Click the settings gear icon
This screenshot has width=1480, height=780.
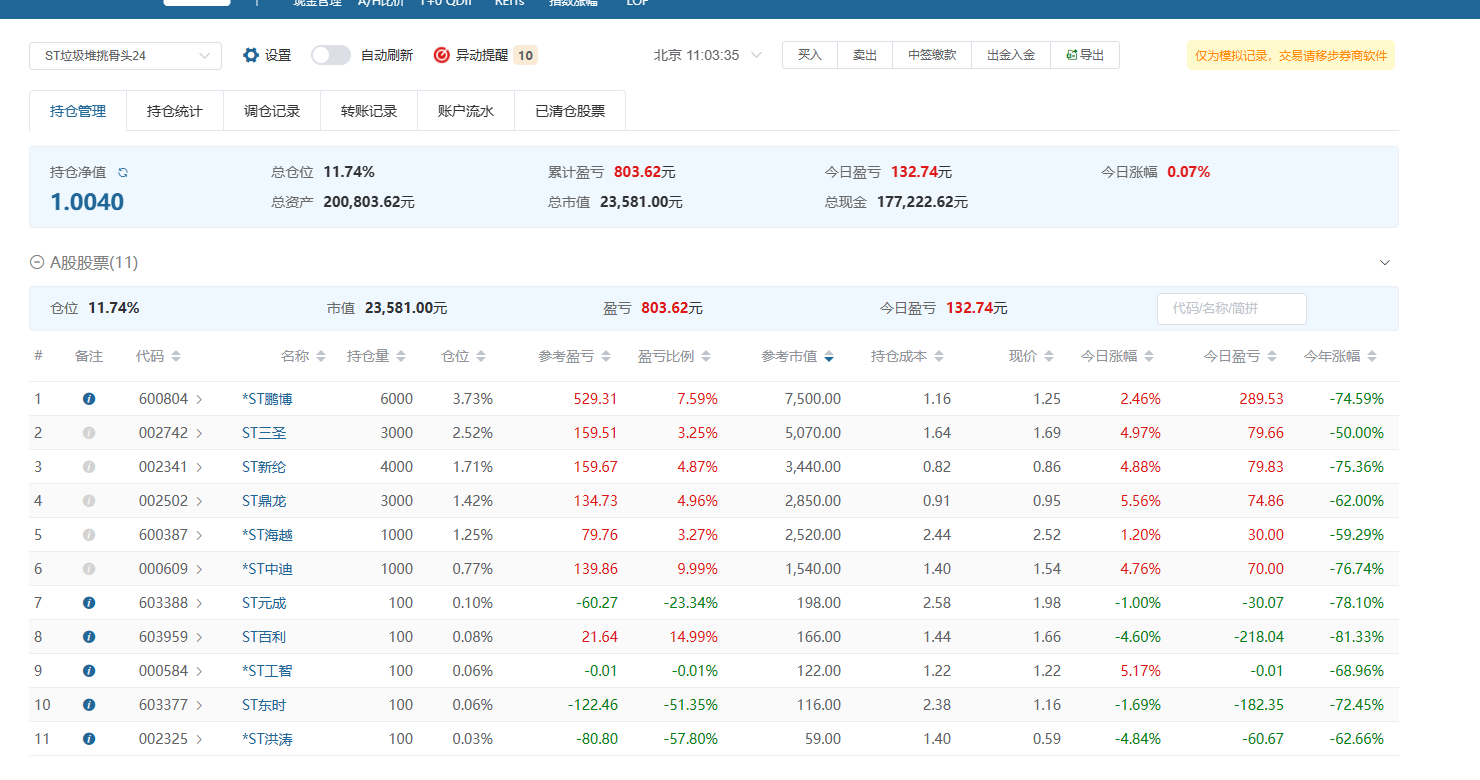[251, 55]
